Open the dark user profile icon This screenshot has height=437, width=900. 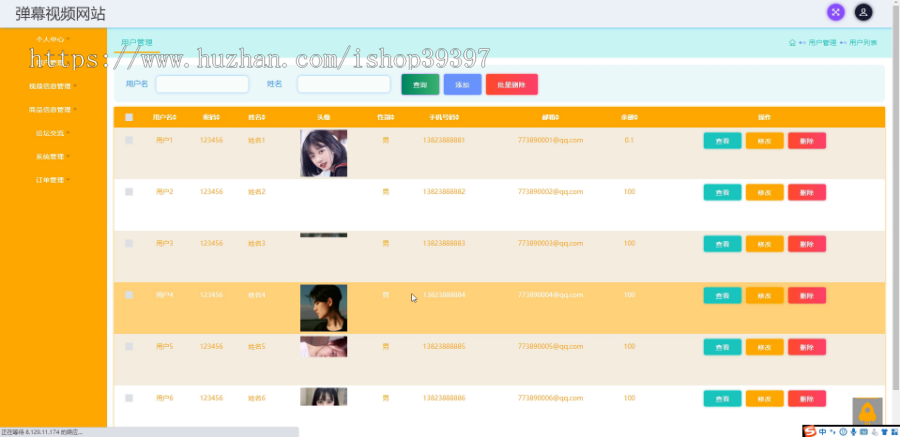pos(863,12)
